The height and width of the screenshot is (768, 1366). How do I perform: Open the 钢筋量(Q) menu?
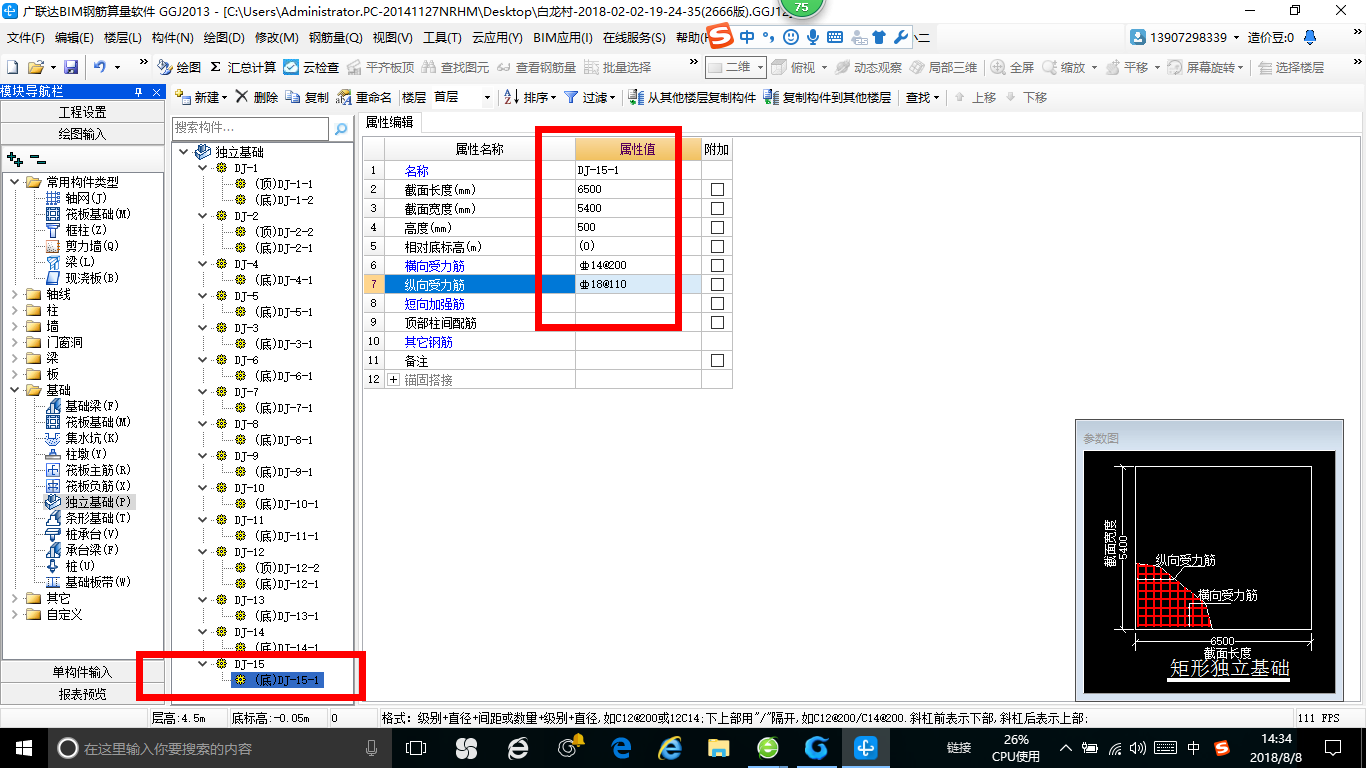(x=335, y=38)
